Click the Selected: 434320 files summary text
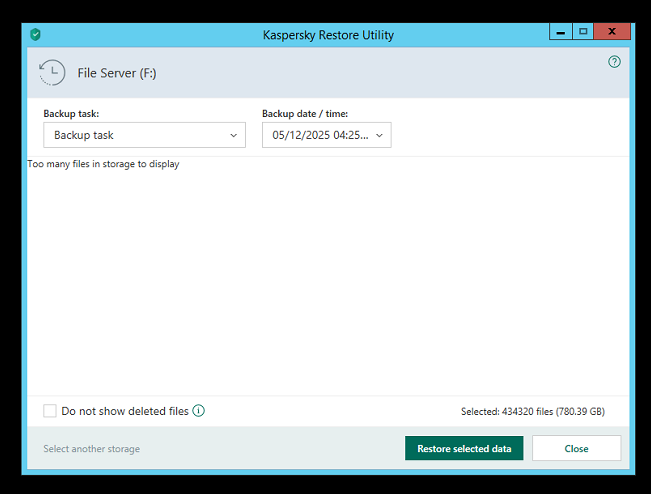This screenshot has width=651, height=494. pyautogui.click(x=533, y=411)
